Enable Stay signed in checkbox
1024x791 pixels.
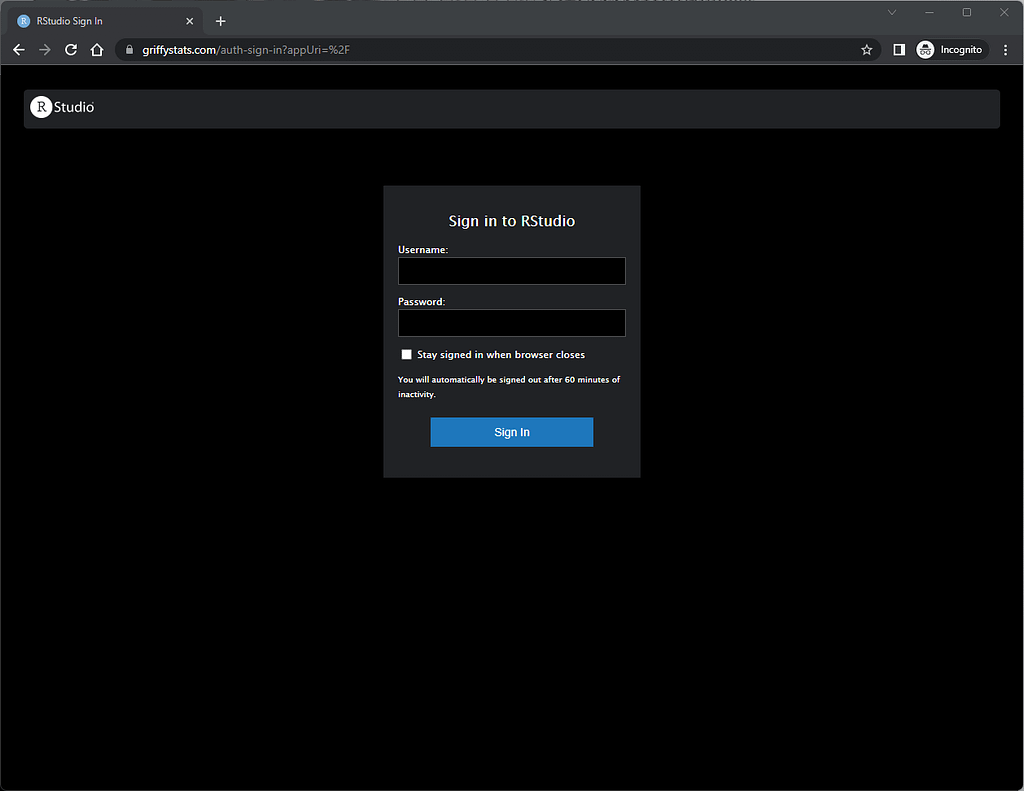(406, 355)
